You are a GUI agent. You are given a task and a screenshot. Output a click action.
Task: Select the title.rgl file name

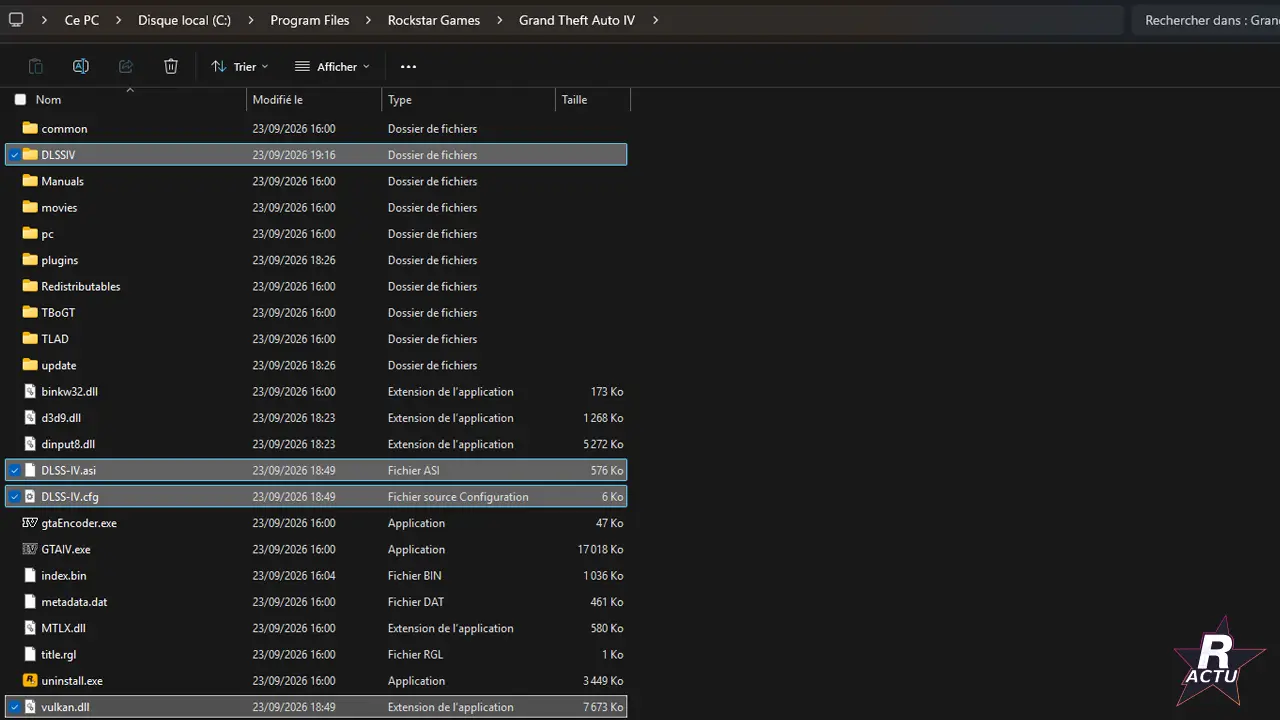coord(59,654)
